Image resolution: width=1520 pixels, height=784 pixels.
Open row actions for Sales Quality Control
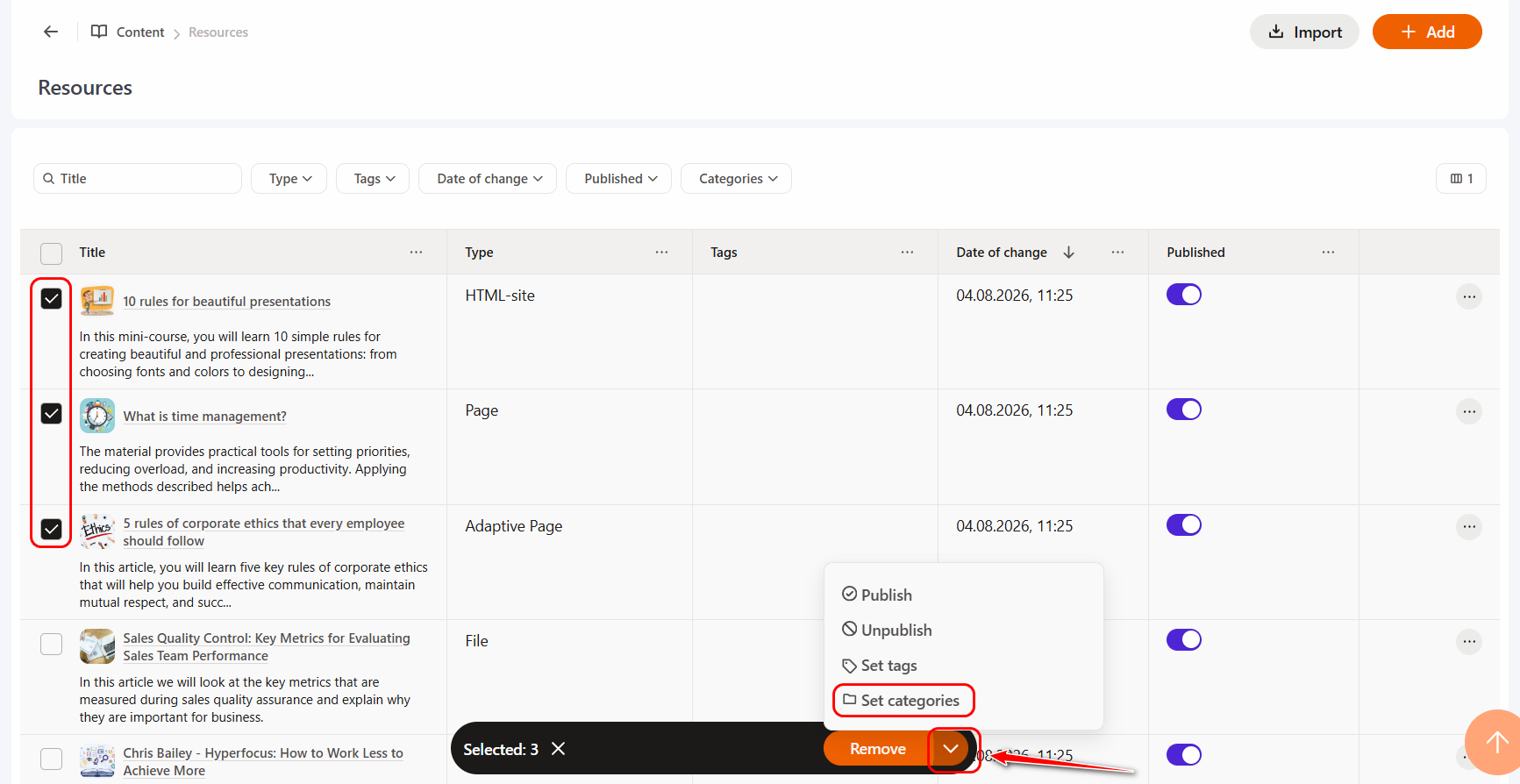coord(1469,642)
